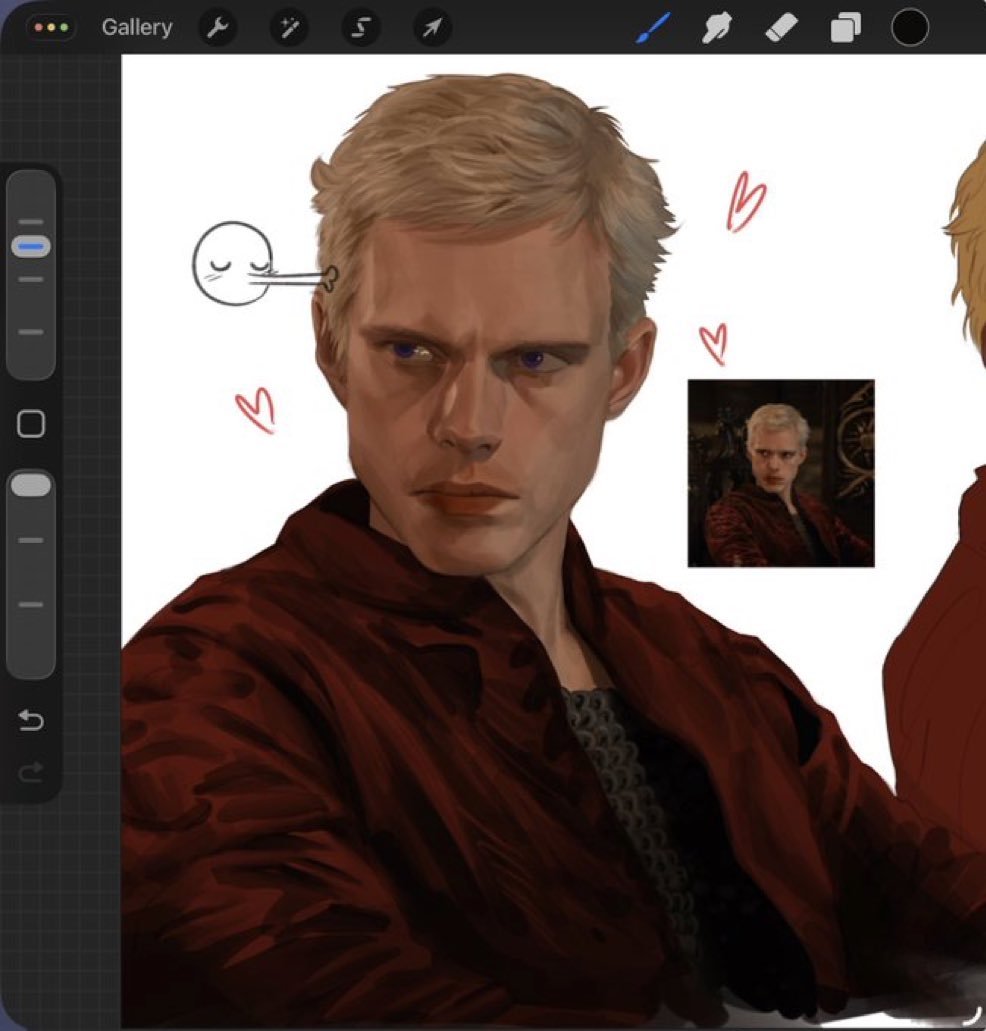986x1031 pixels.
Task: Select the Selection S tool
Action: click(361, 28)
